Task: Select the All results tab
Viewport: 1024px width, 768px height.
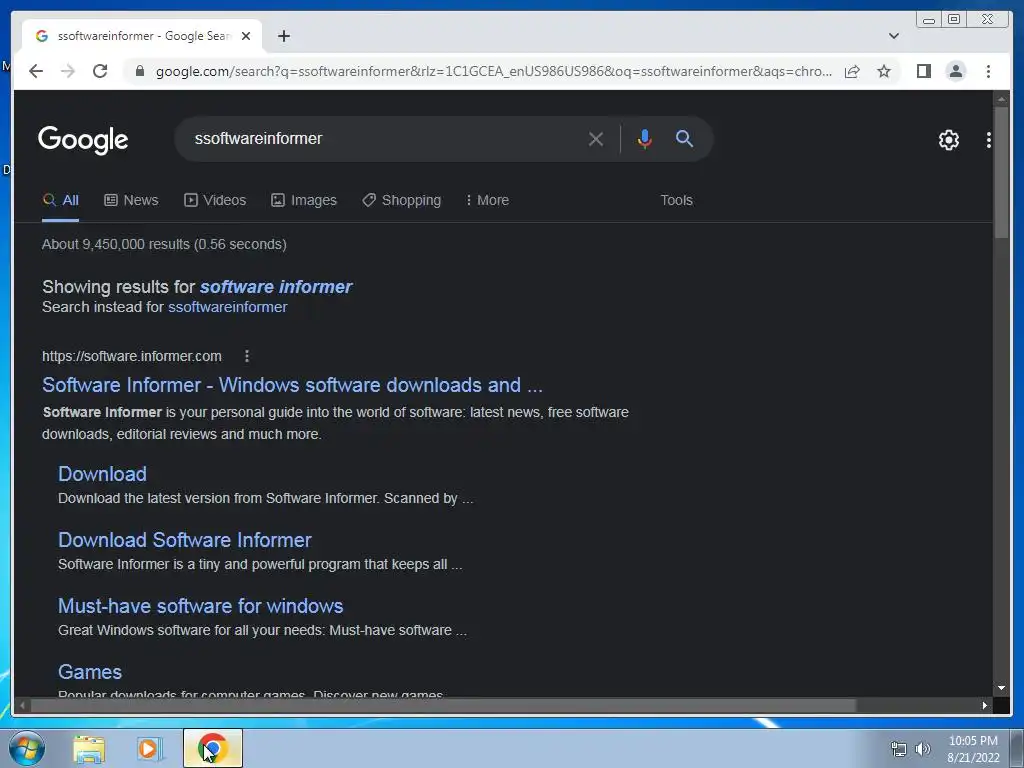Action: 61,200
